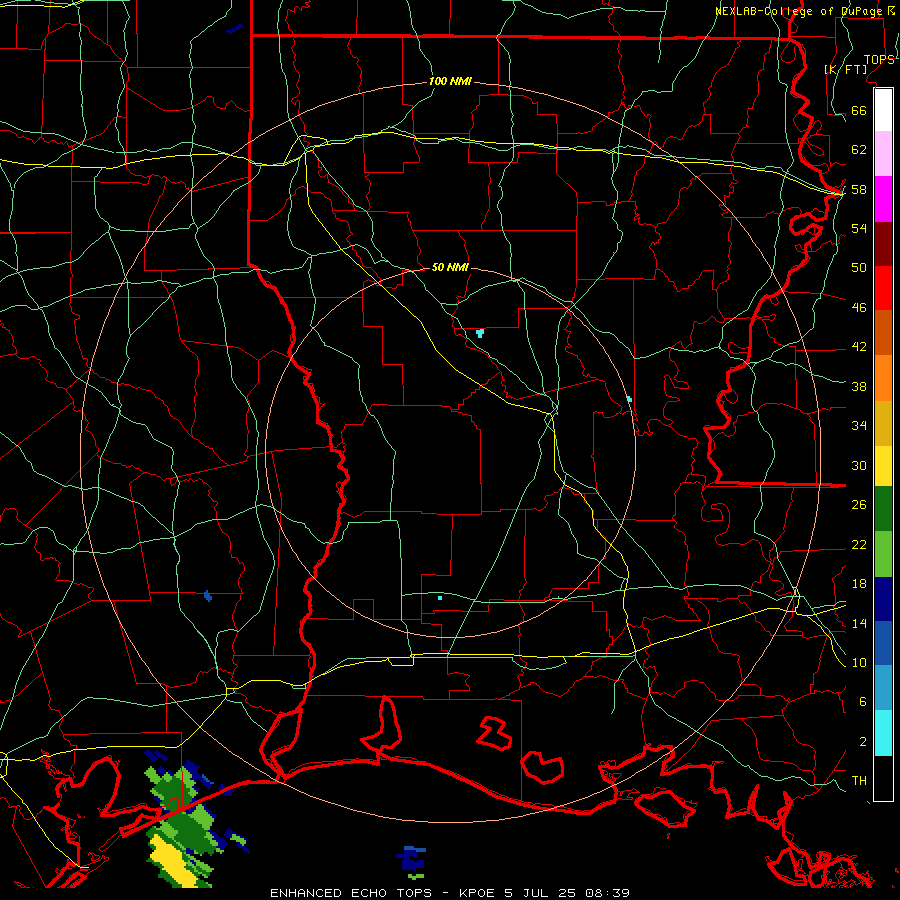Select the dark red legend swatch
This screenshot has height=900, width=900.
tap(883, 244)
